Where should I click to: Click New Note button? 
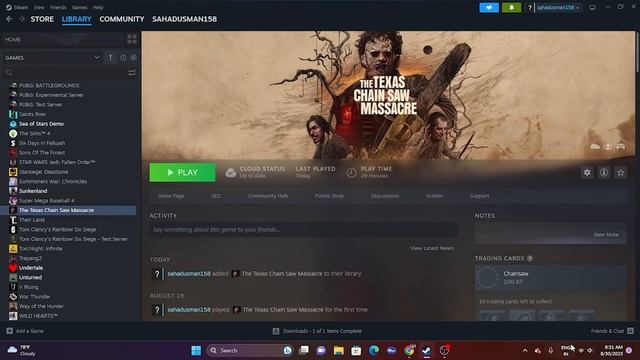(x=606, y=235)
